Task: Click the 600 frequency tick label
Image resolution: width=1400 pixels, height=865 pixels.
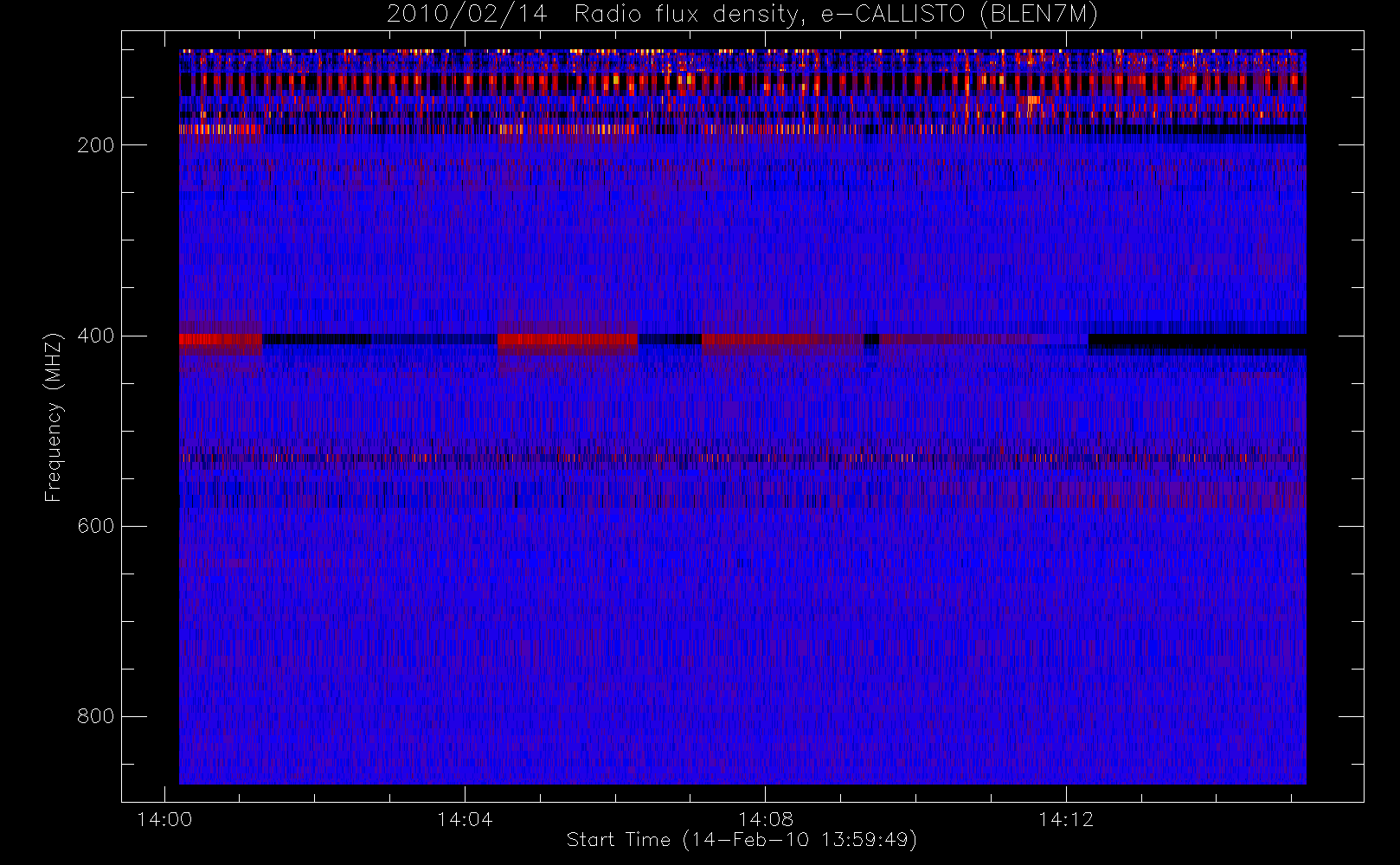Action: [95, 526]
